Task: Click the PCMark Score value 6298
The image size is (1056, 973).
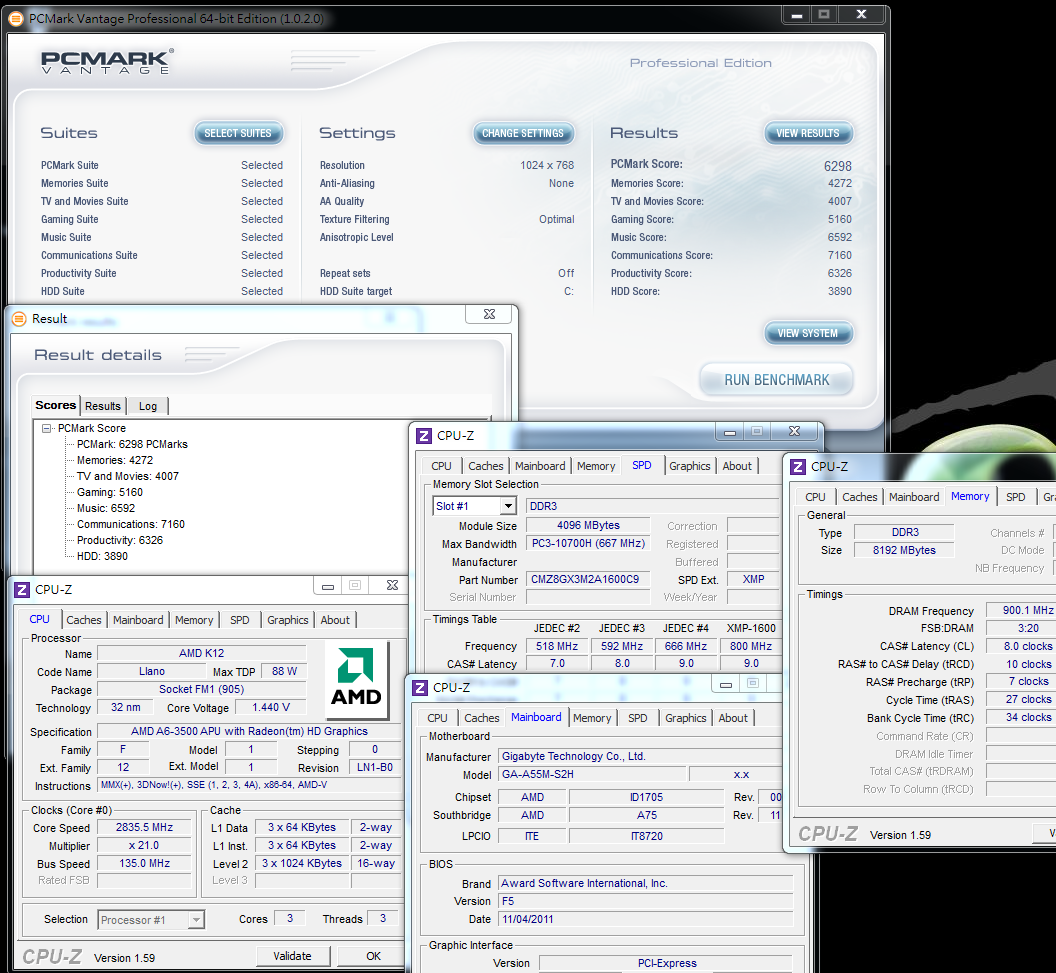Action: click(838, 166)
